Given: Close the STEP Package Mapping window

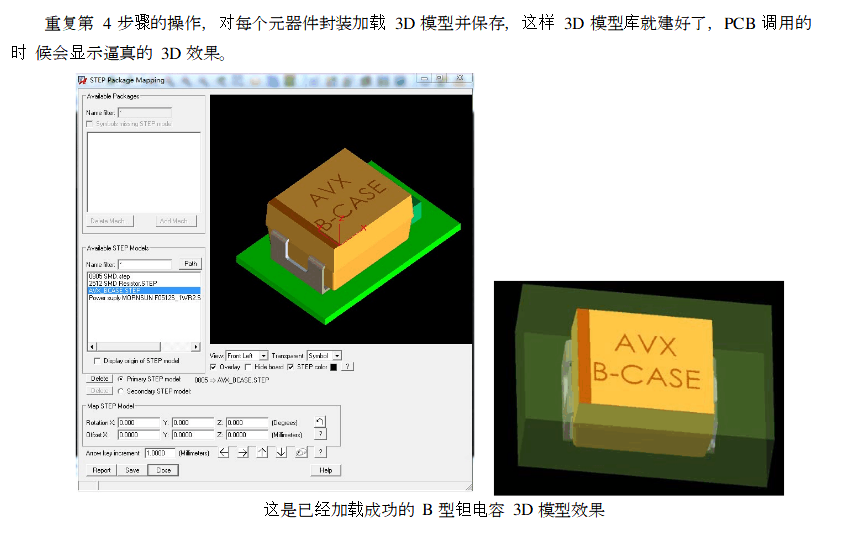Looking at the screenshot, I should (460, 79).
